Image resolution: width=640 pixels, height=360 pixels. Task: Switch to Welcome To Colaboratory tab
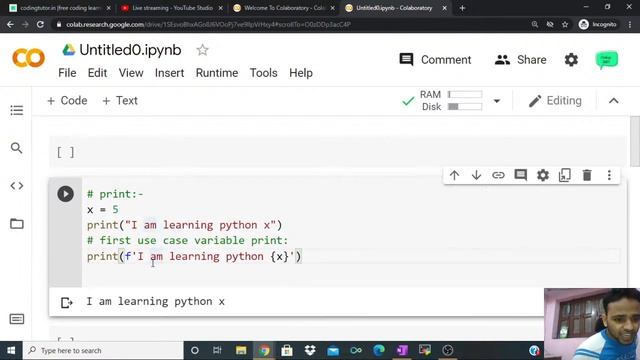(x=284, y=8)
